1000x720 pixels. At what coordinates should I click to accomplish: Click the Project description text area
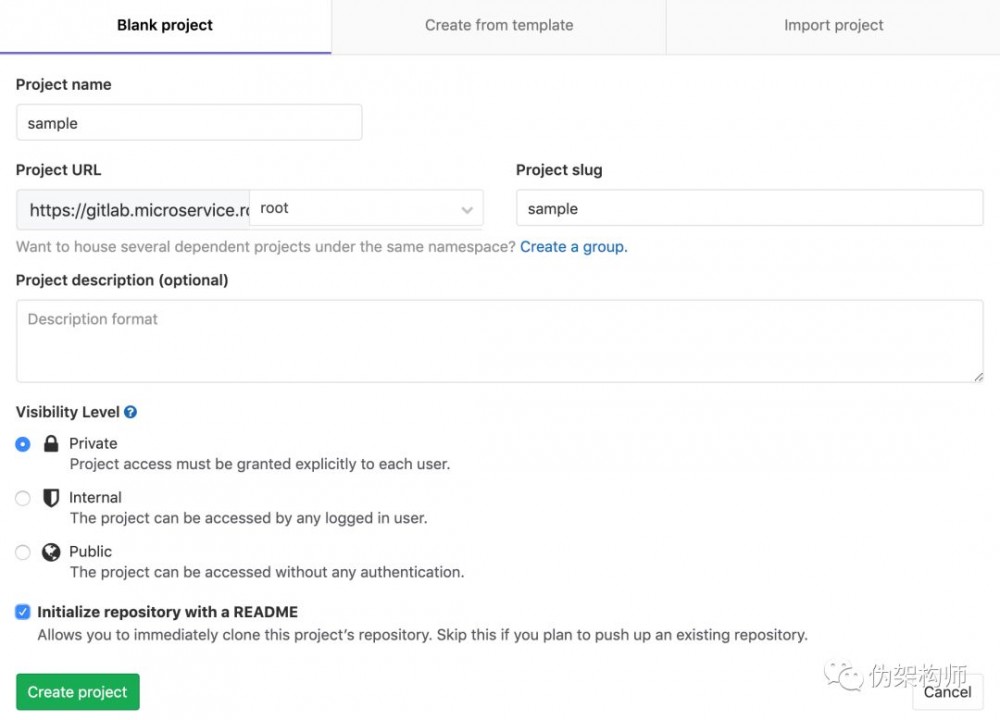click(499, 340)
